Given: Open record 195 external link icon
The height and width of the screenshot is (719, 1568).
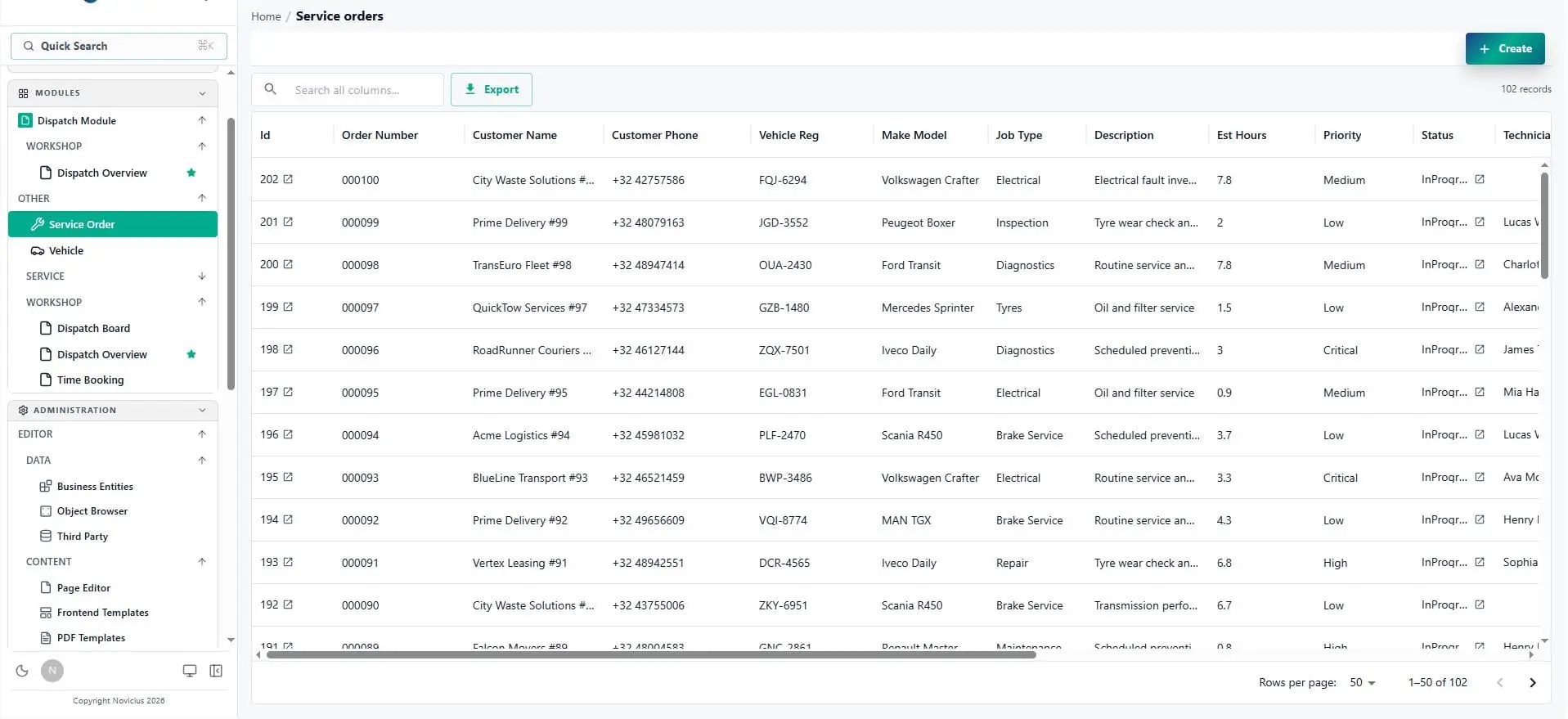Looking at the screenshot, I should (x=288, y=477).
